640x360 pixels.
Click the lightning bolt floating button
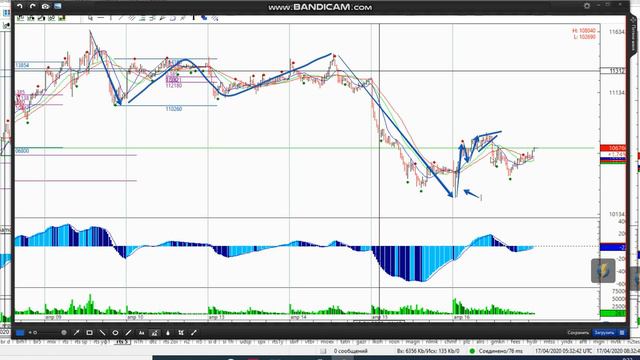tap(603, 271)
